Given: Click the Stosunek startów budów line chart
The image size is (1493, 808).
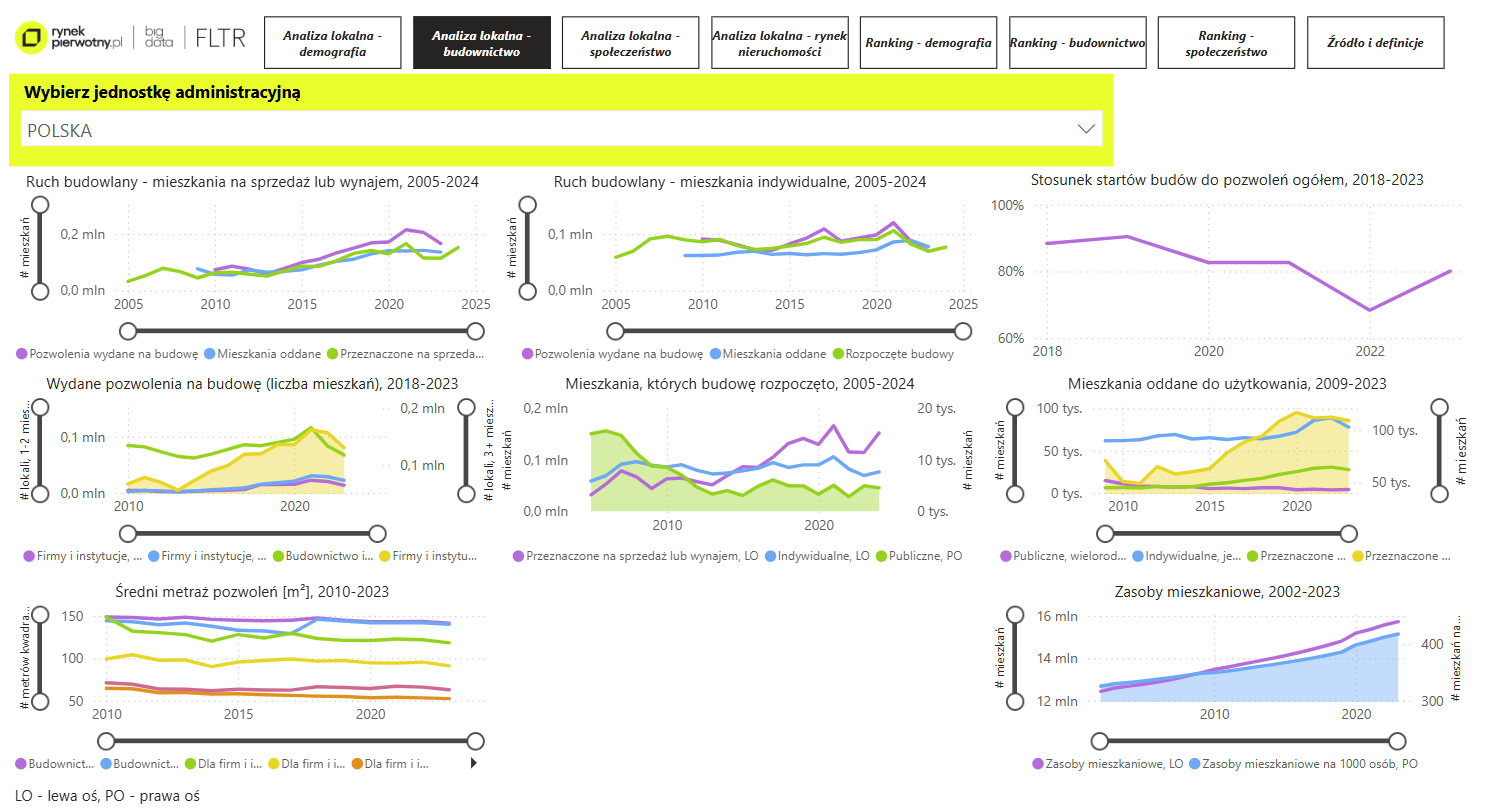Looking at the screenshot, I should tap(1245, 270).
